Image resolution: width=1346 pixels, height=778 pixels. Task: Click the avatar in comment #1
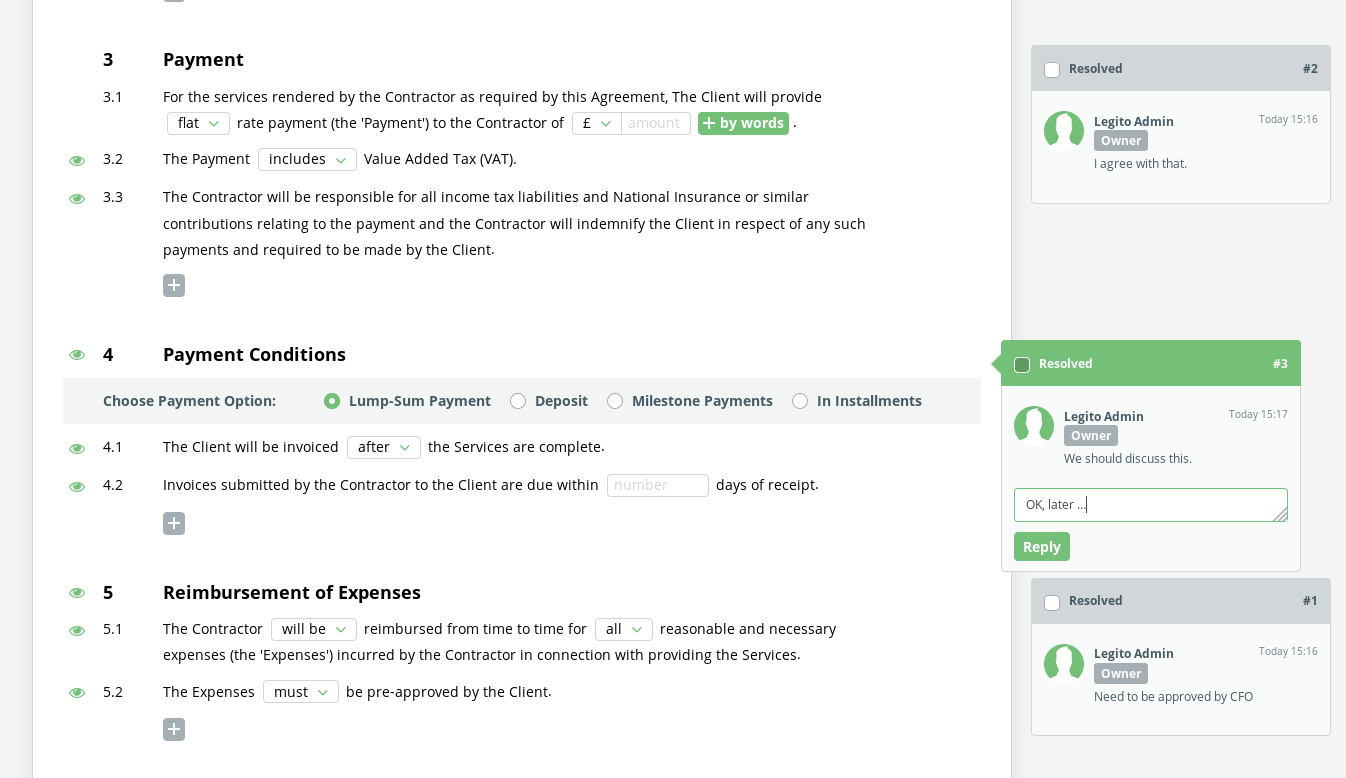click(x=1064, y=663)
